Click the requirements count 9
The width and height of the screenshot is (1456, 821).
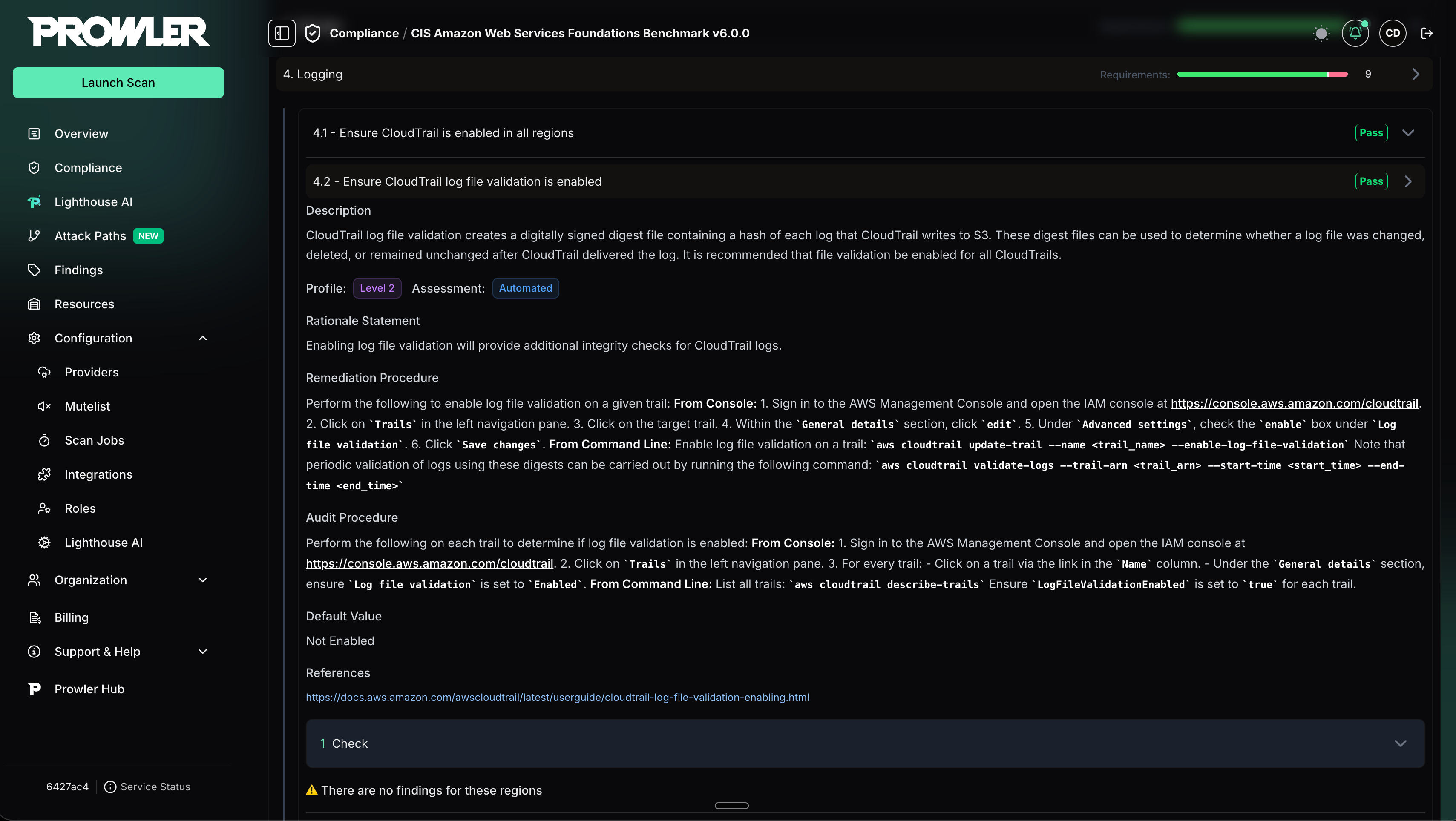[x=1368, y=74]
